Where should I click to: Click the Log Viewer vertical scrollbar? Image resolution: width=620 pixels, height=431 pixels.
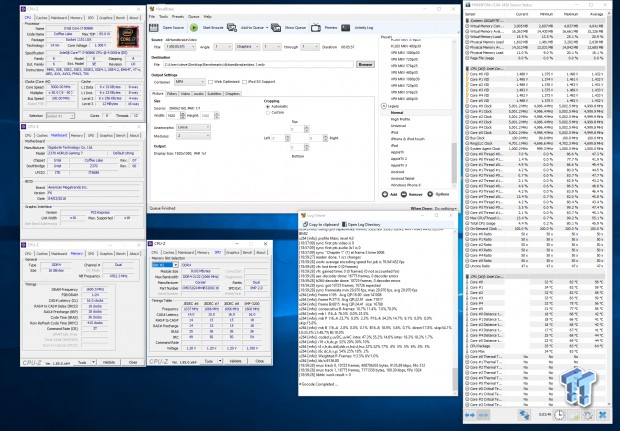pos(455,312)
